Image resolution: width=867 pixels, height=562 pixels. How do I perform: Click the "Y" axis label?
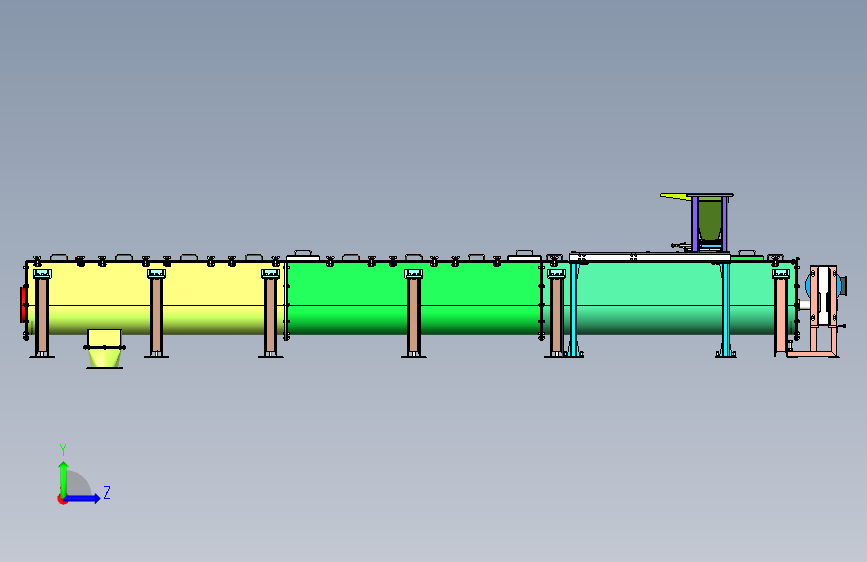click(63, 450)
